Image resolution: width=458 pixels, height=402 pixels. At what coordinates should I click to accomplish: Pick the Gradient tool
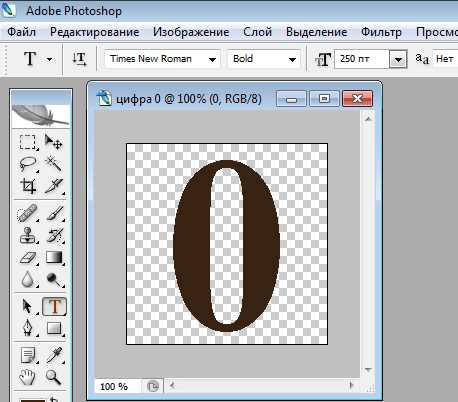tap(54, 258)
